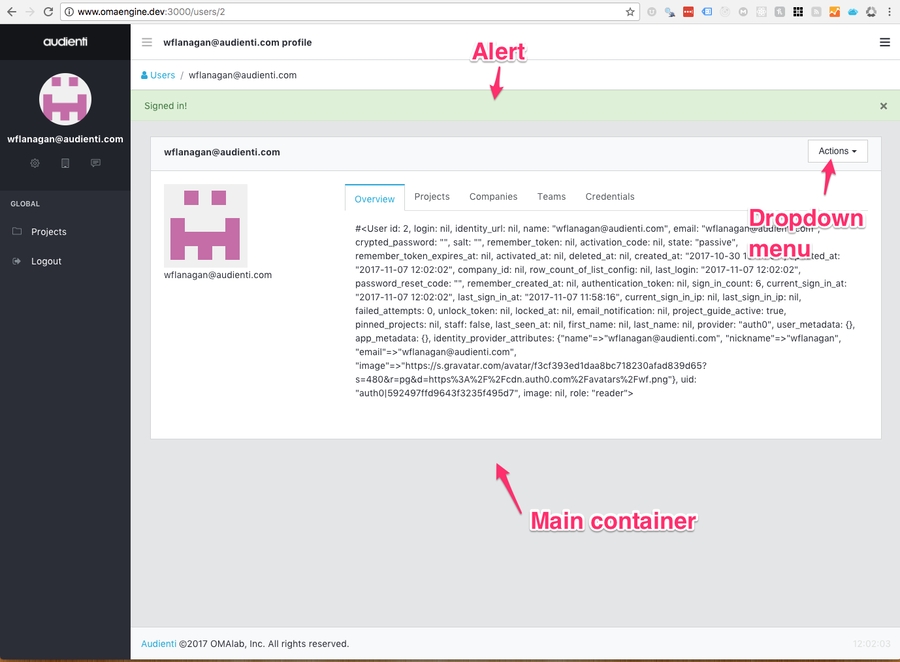Open the chat message icon in sidebar
The image size is (900, 662).
95,163
